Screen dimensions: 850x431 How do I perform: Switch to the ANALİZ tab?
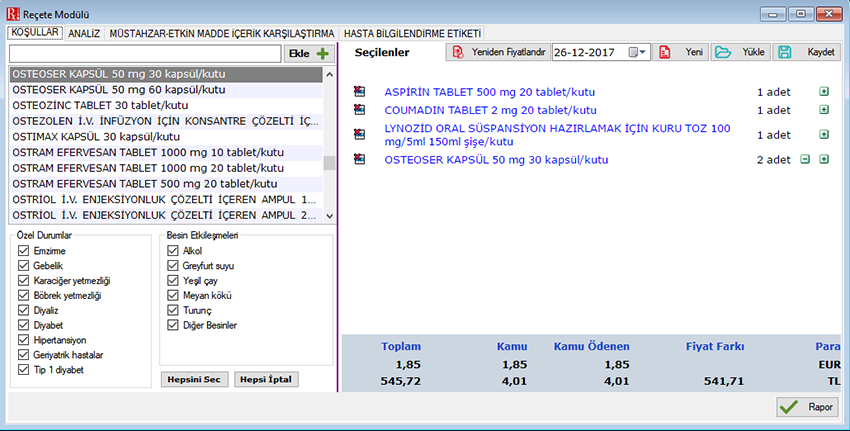coord(84,33)
